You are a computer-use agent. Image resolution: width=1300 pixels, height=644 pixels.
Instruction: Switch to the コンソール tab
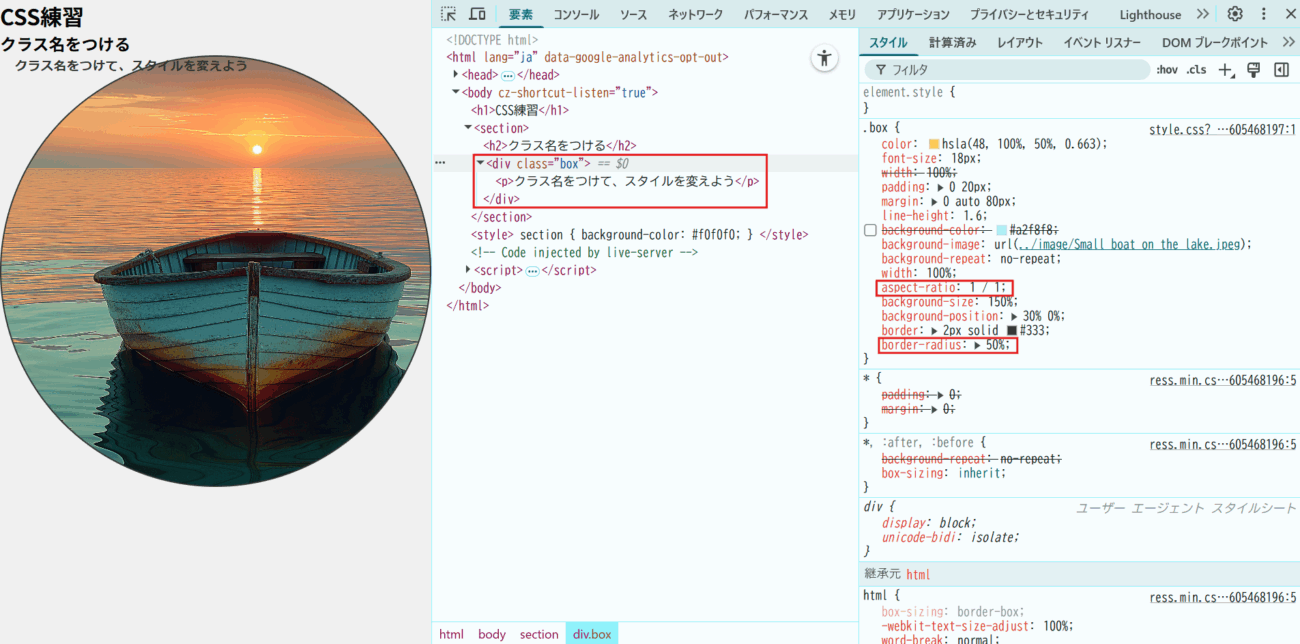point(576,15)
